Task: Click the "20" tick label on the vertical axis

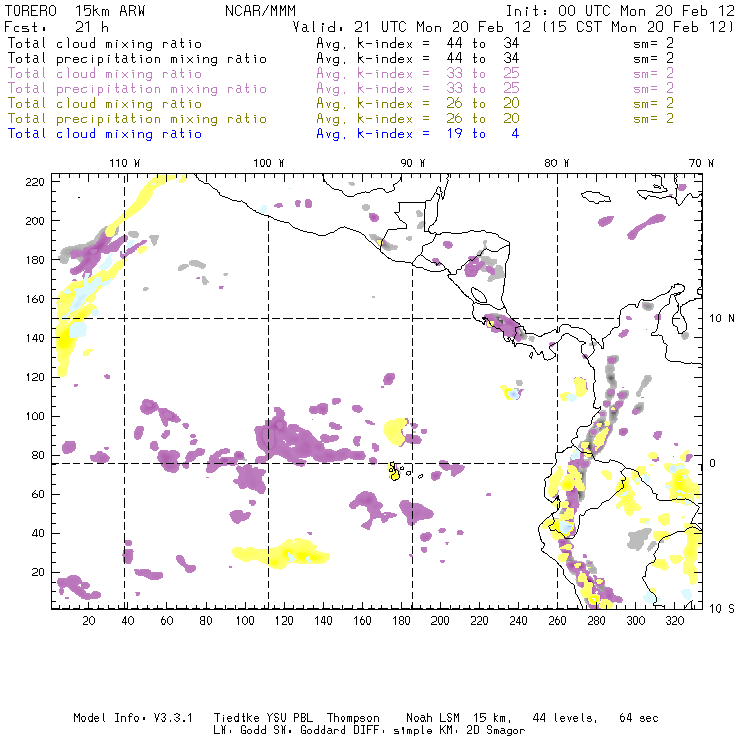Action: (x=38, y=572)
